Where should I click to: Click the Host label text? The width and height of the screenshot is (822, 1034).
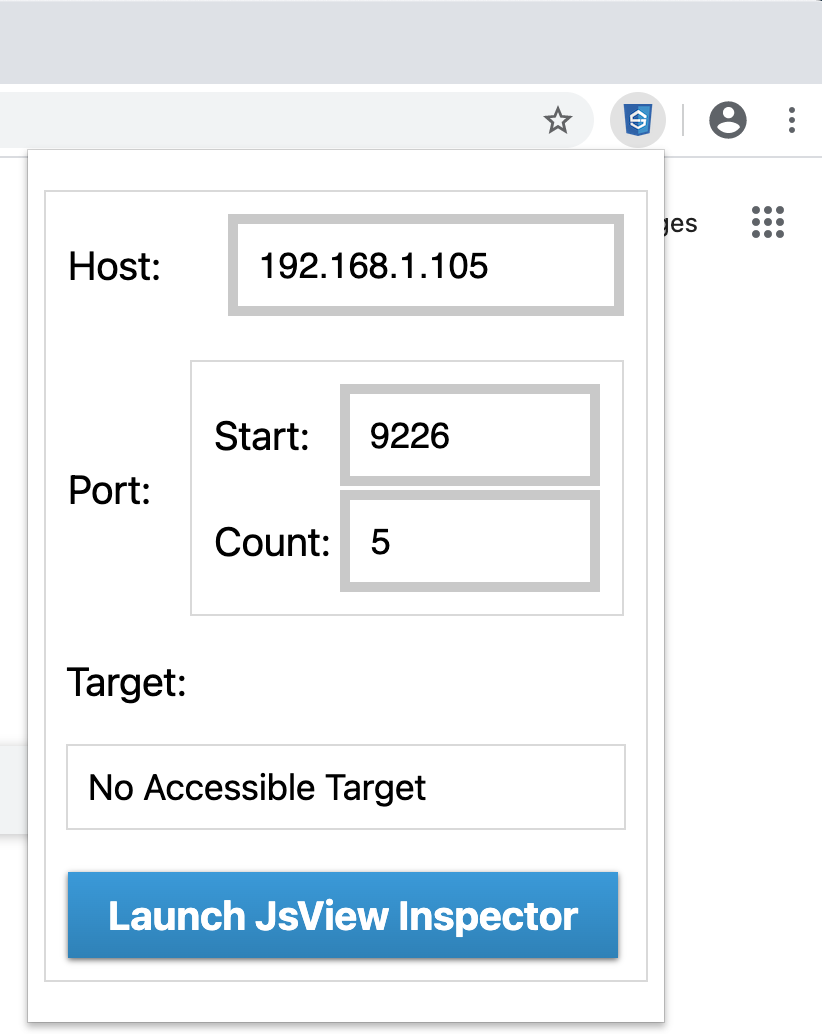coord(114,267)
